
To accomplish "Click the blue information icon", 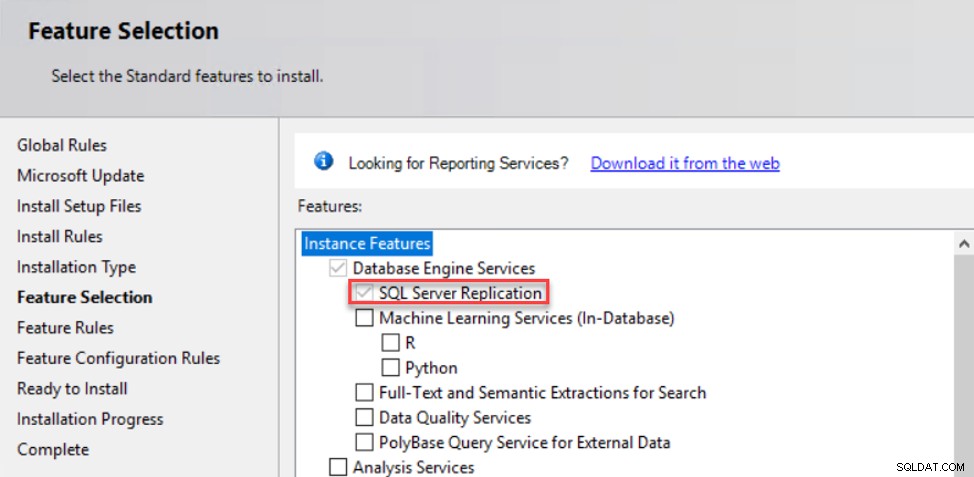I will coord(324,161).
